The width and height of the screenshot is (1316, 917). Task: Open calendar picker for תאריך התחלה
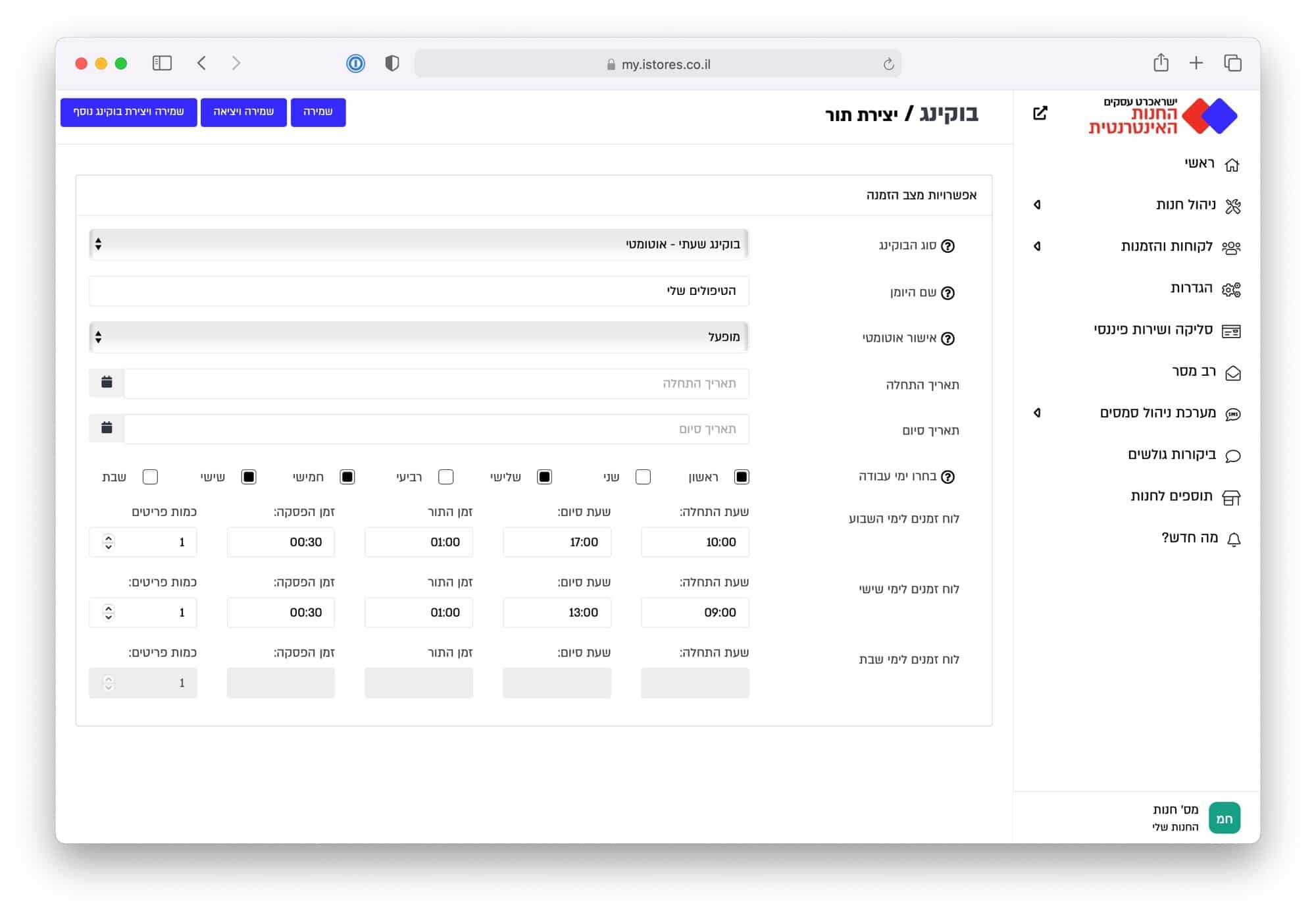point(107,382)
